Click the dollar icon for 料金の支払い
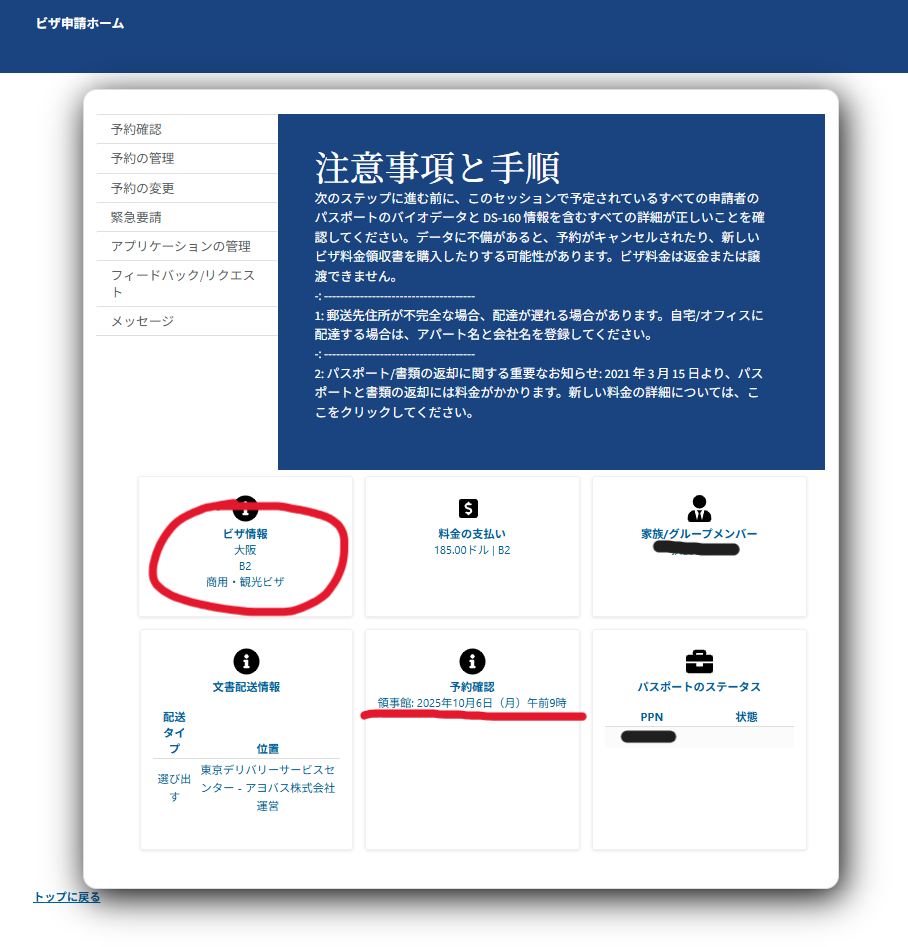908x947 pixels. (471, 508)
